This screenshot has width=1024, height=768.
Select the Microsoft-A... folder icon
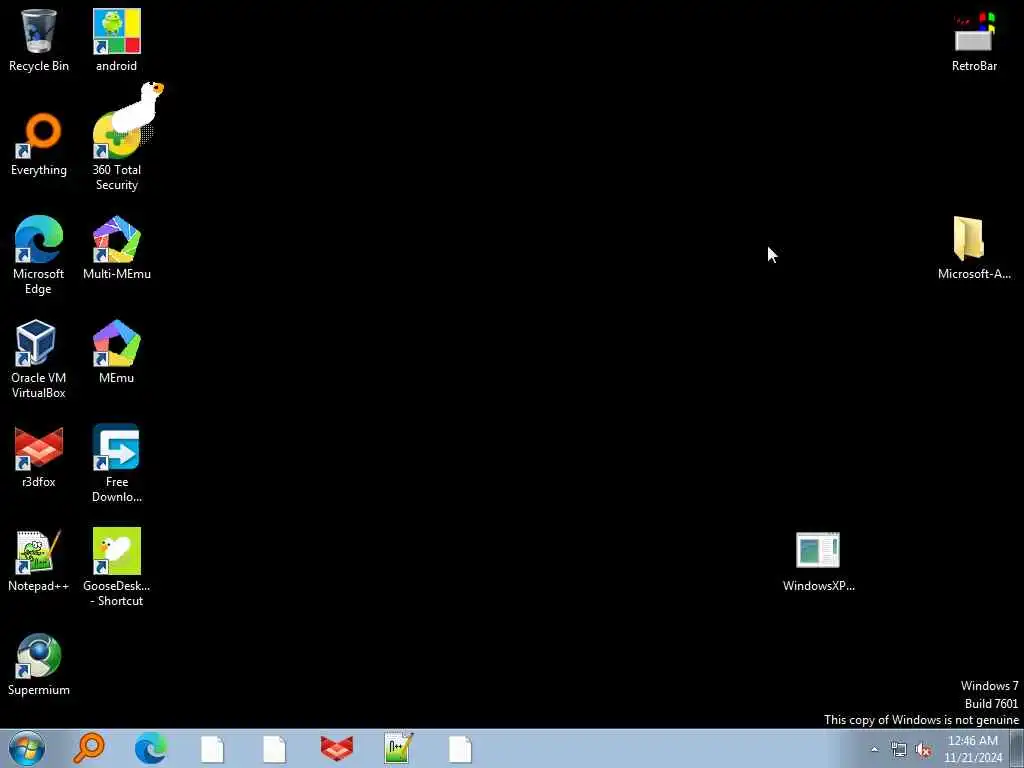[x=974, y=248]
